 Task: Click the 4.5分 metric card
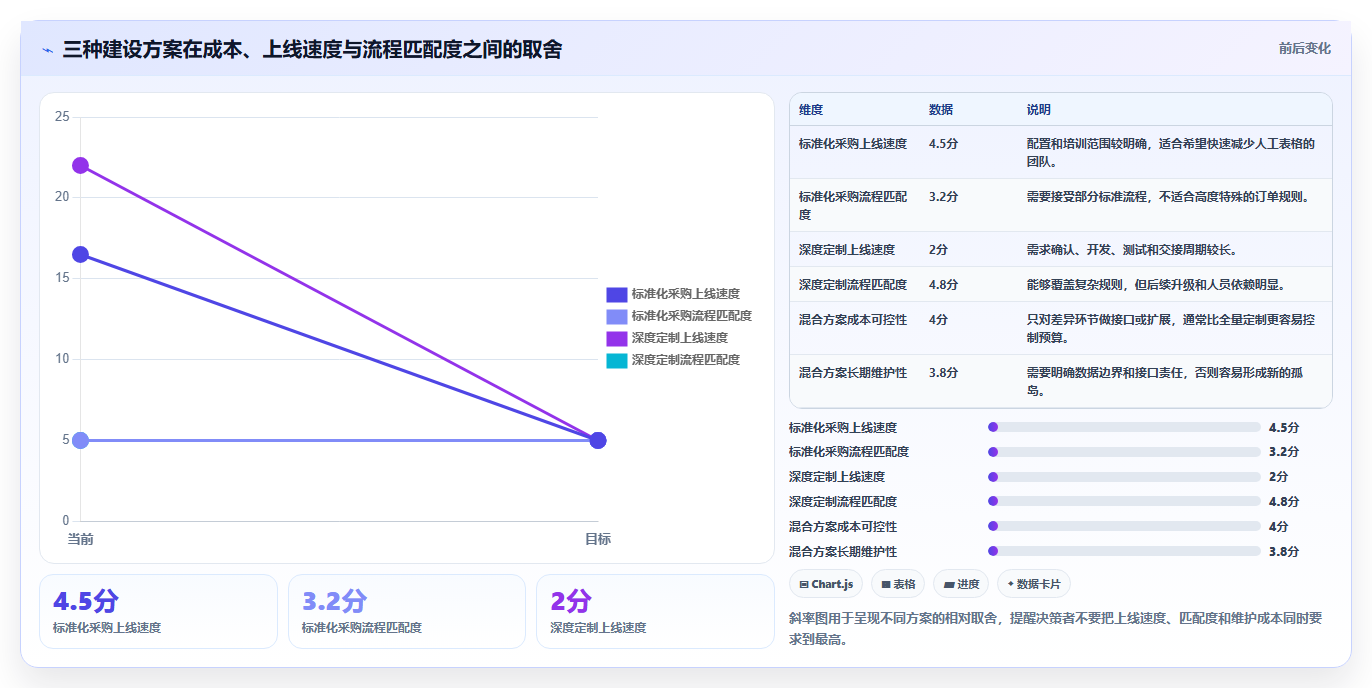point(158,611)
